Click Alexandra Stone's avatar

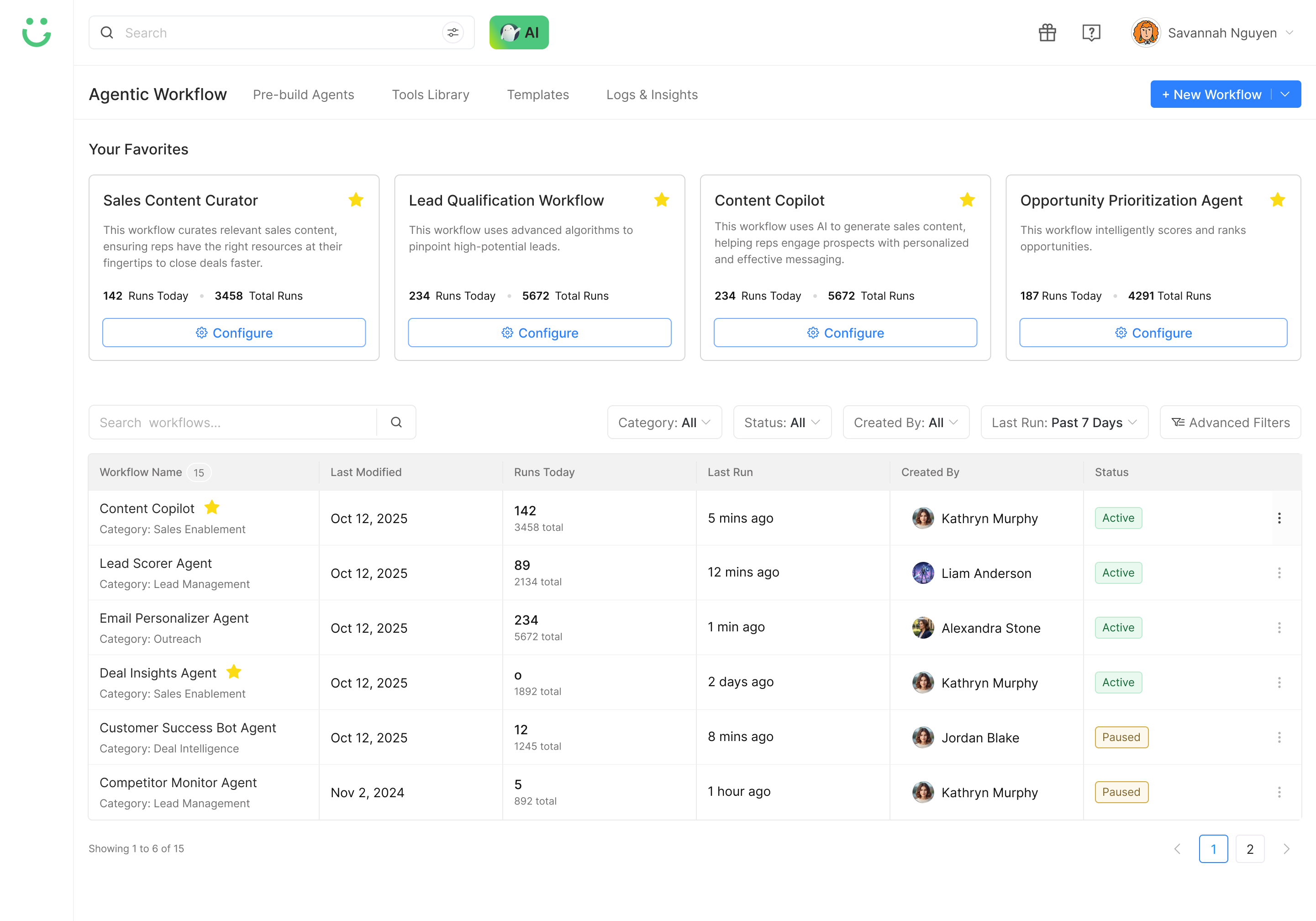[923, 627]
